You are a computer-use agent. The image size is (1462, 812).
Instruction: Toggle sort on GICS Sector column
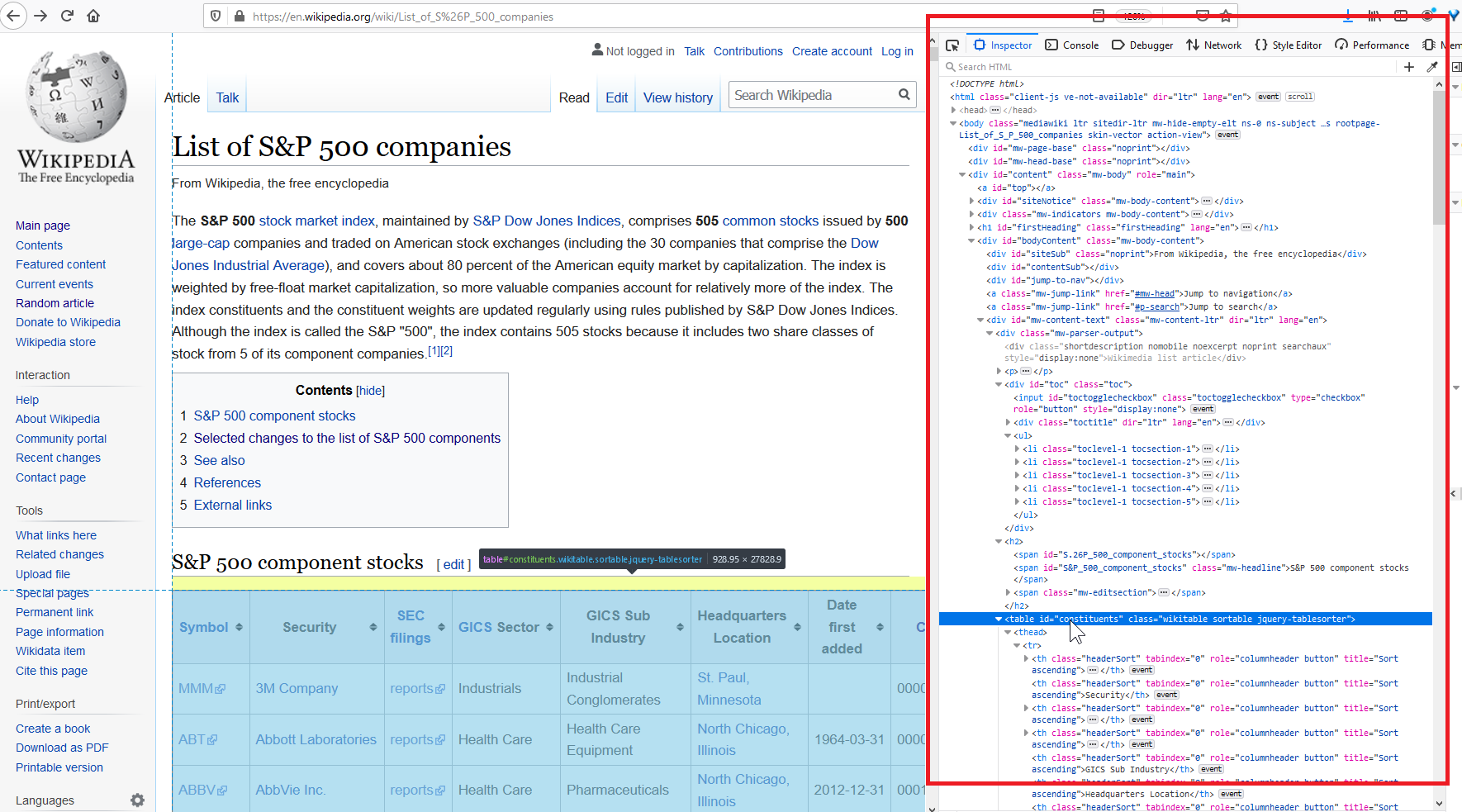tap(549, 627)
